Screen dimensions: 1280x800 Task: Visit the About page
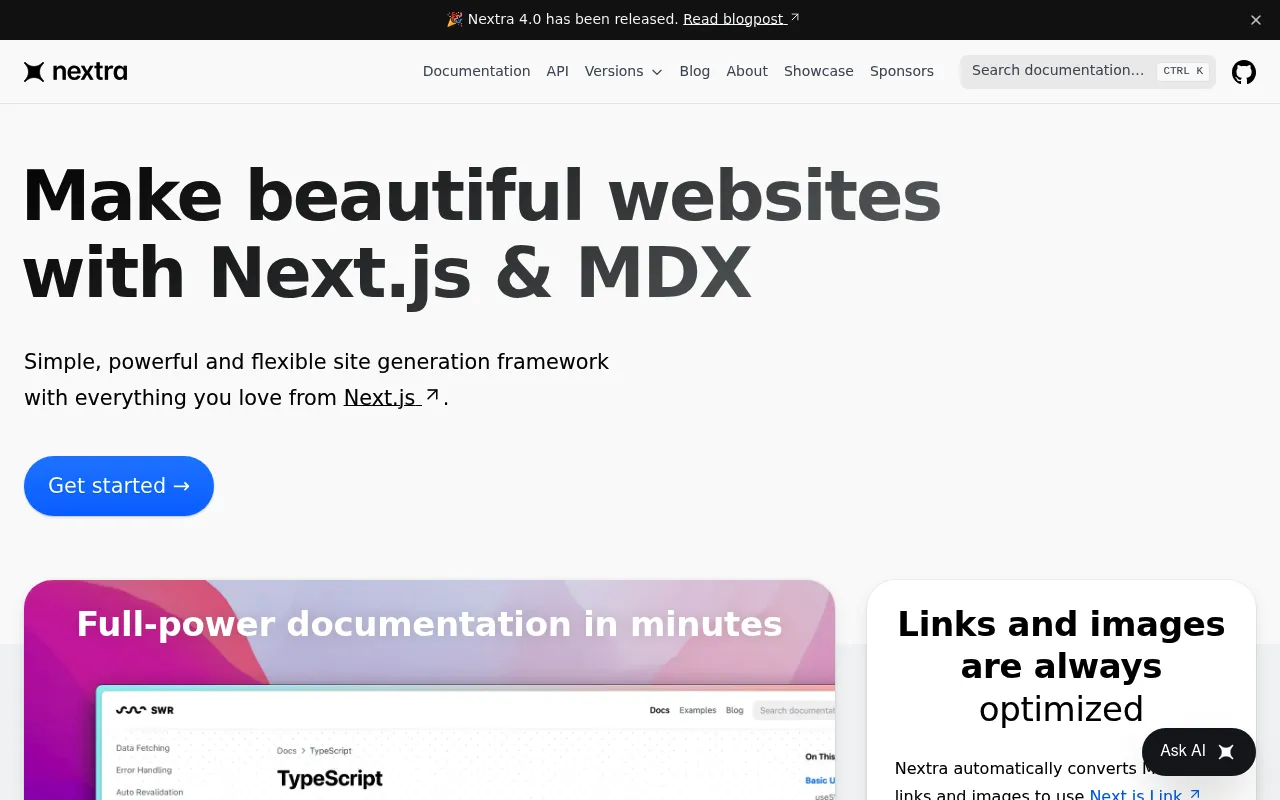coord(747,71)
